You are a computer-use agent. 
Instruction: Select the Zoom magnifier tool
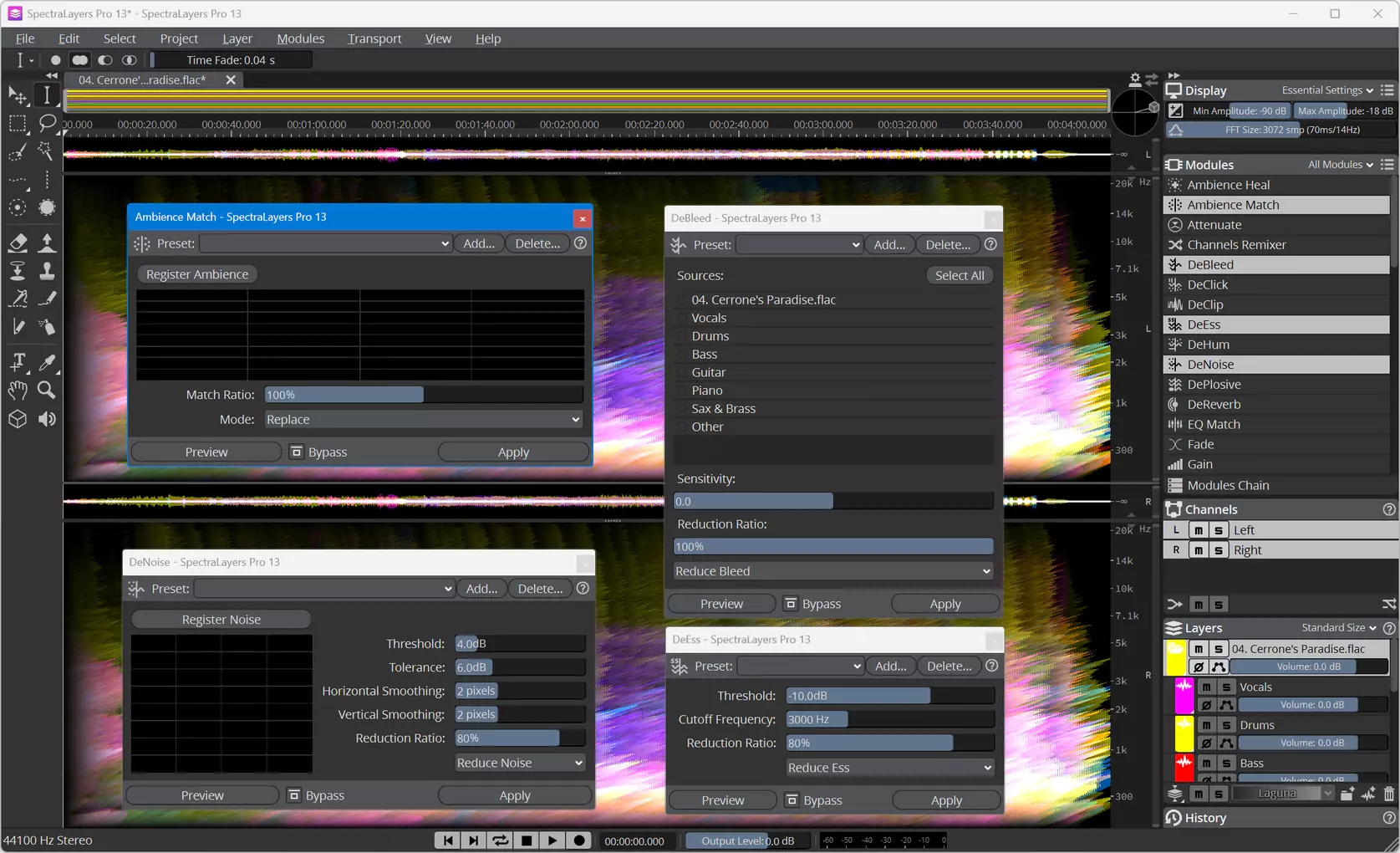47,390
